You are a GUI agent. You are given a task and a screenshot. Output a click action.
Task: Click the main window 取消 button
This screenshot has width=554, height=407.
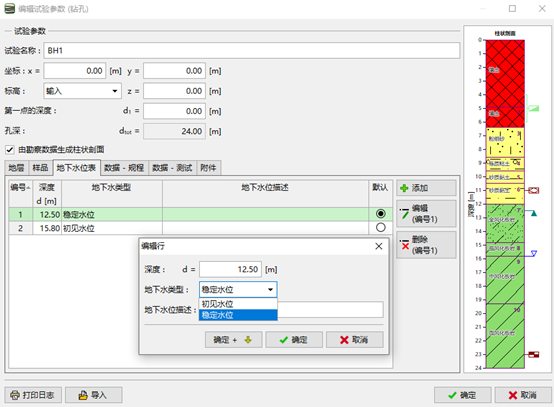pos(523,395)
